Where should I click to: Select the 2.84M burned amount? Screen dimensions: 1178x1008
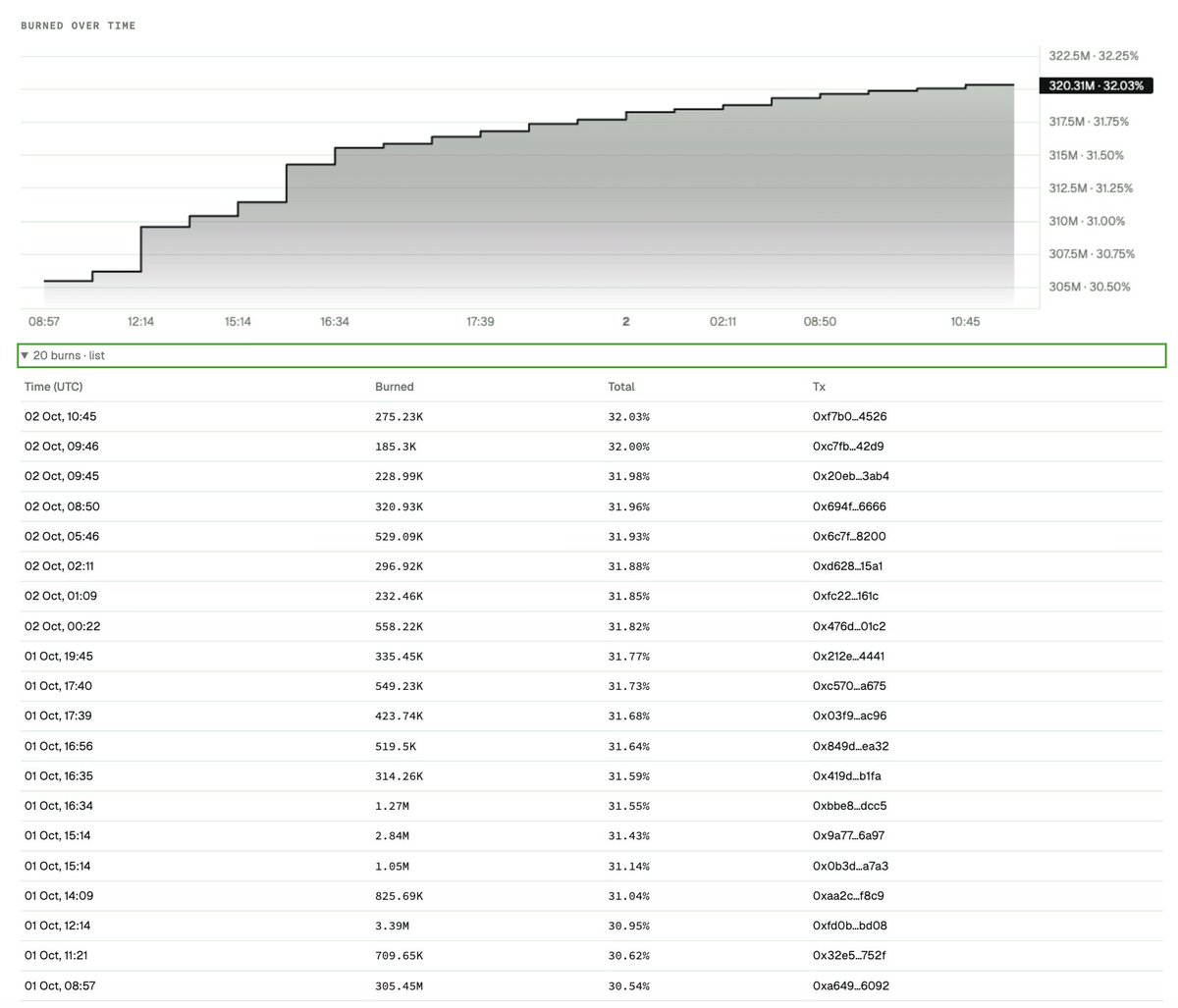(393, 835)
